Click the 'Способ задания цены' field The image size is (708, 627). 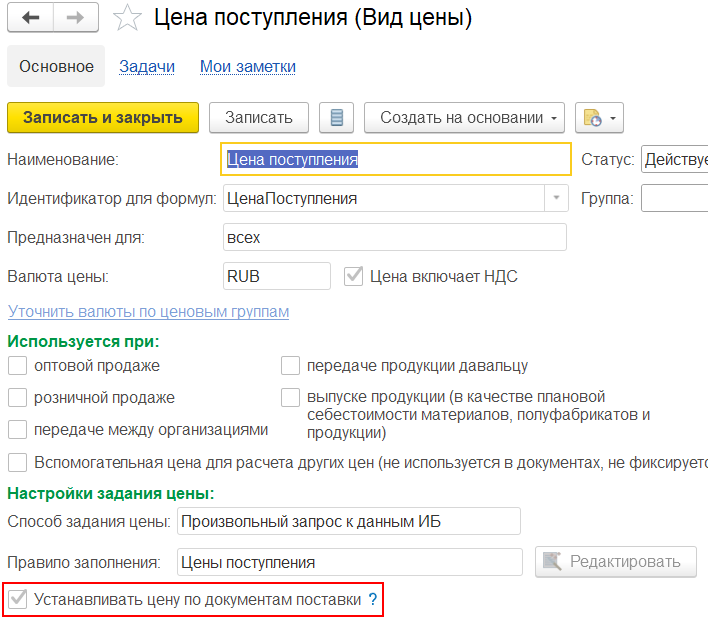[x=348, y=521]
